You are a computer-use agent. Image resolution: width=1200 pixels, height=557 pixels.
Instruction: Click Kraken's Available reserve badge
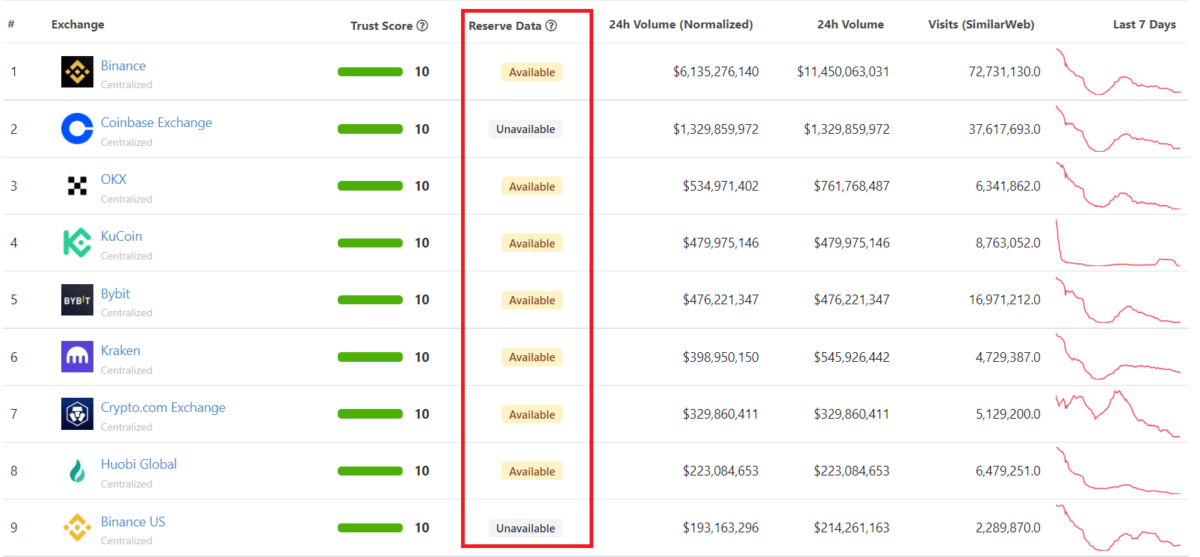tap(532, 357)
